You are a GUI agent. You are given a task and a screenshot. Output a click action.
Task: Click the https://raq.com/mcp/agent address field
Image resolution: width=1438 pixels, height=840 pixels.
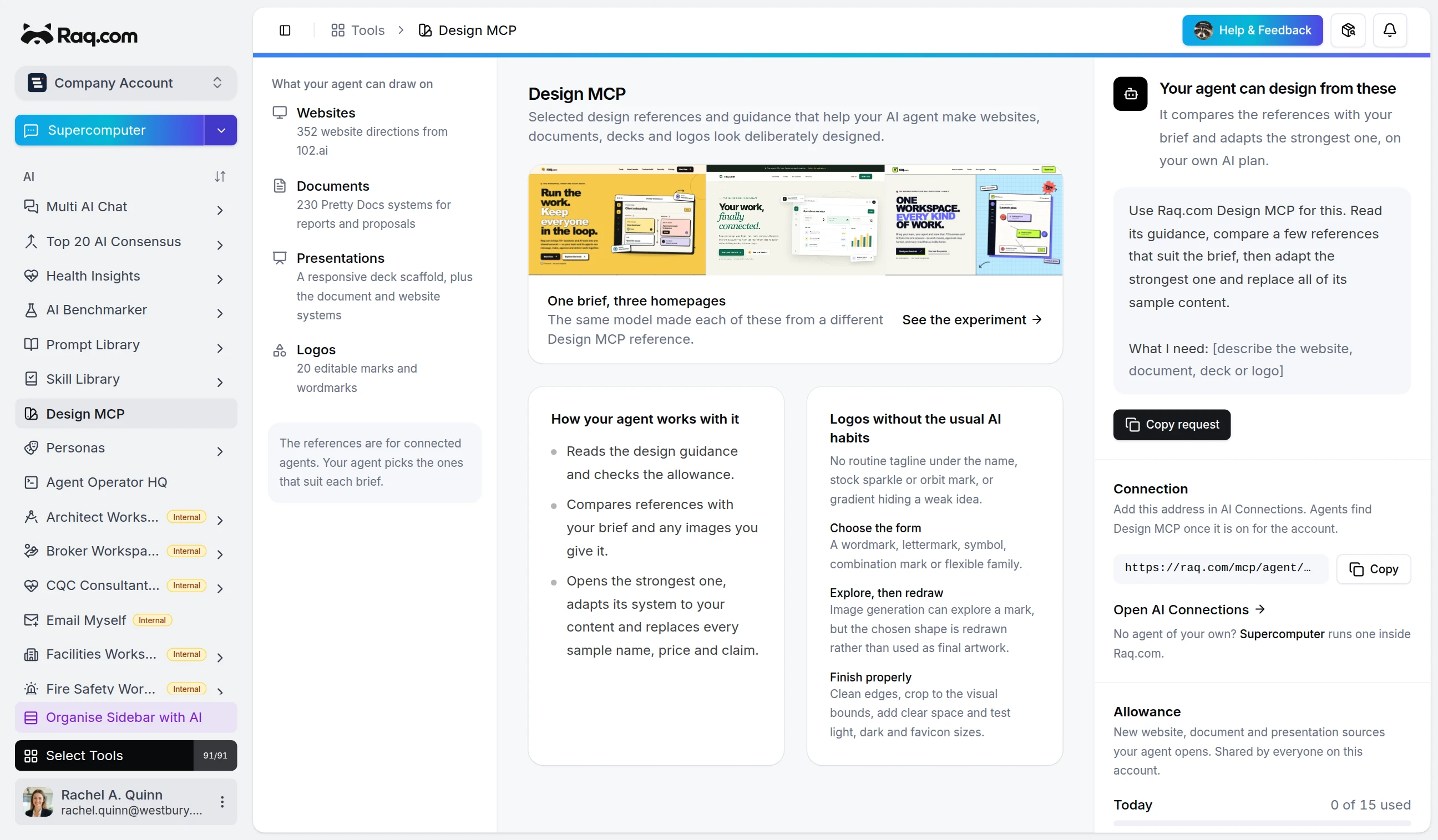(x=1220, y=568)
